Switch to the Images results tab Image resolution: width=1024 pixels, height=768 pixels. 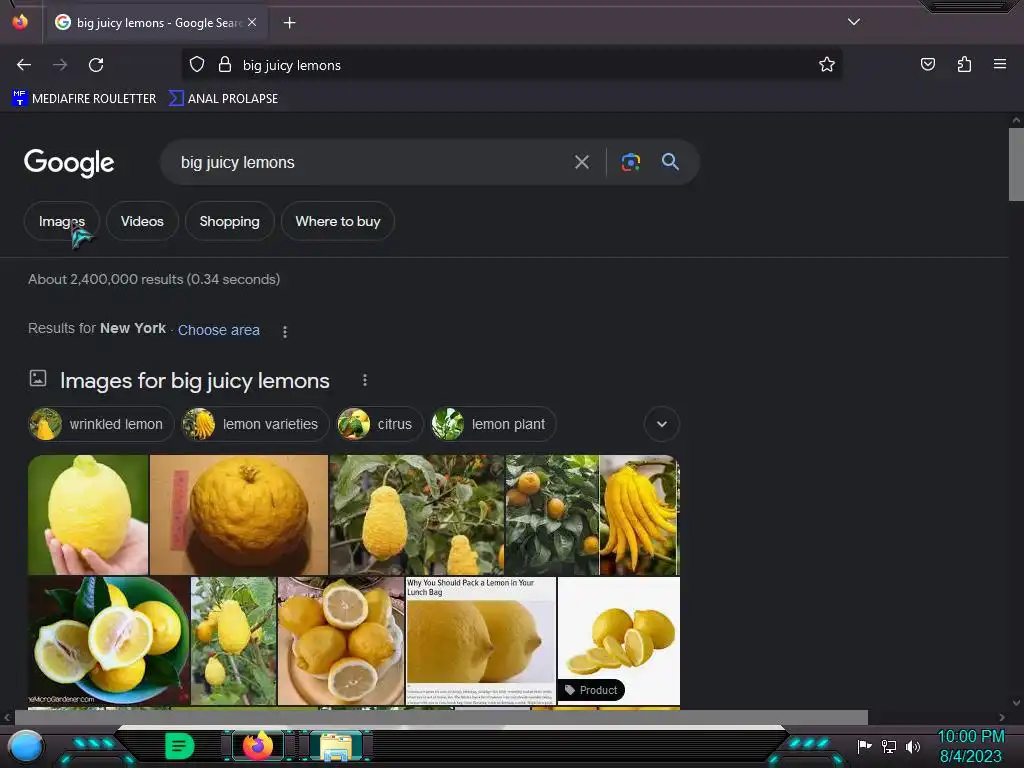click(x=62, y=221)
